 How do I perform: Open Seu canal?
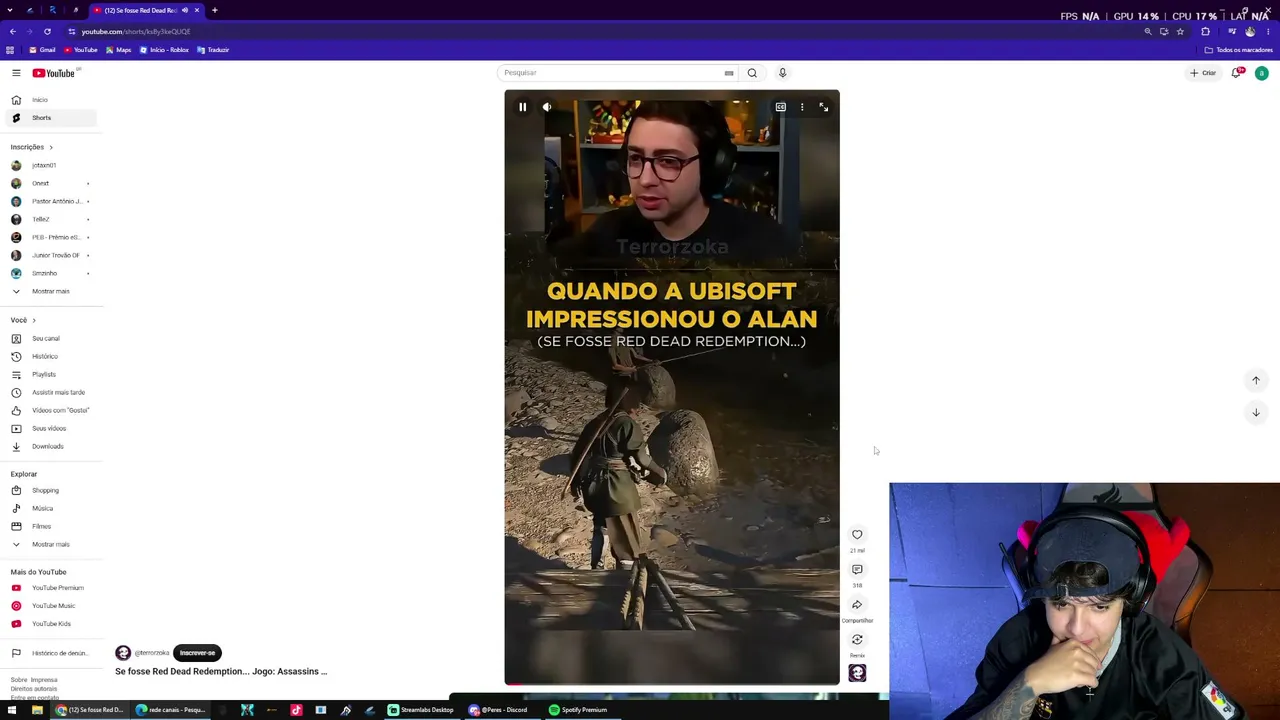pos(50,338)
